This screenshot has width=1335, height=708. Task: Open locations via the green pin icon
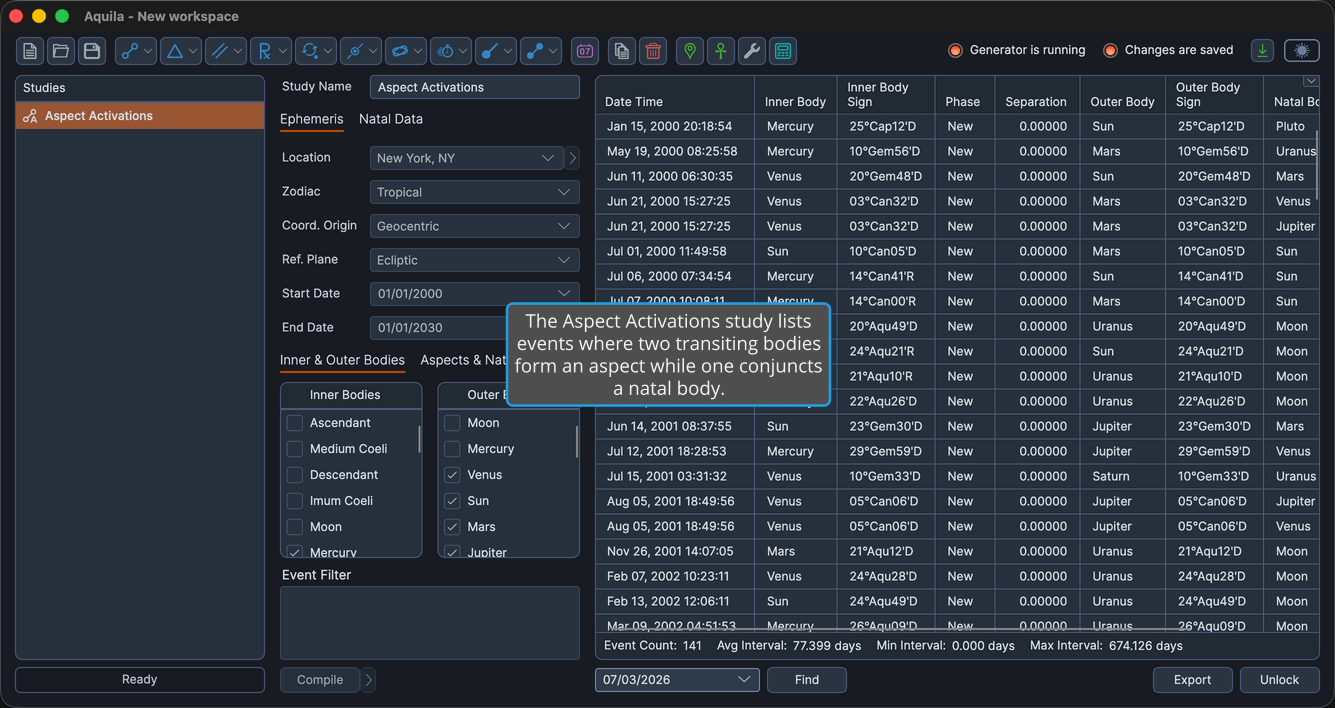pos(690,51)
